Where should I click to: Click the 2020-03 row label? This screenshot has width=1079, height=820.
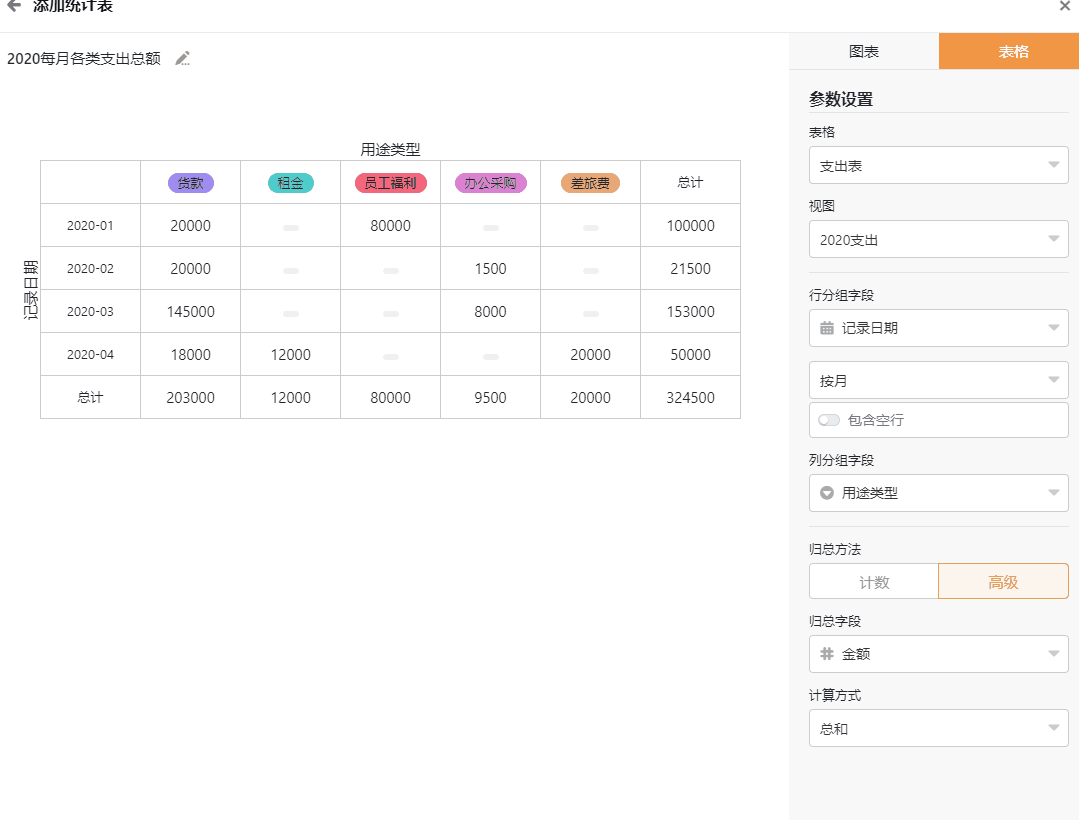[90, 312]
